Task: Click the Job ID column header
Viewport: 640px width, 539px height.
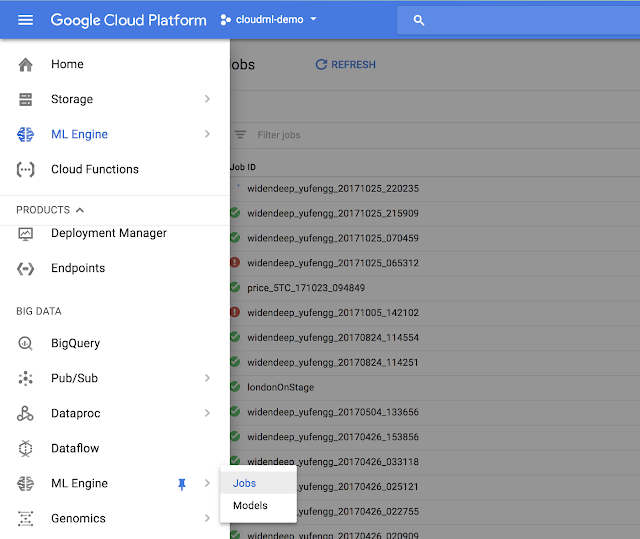Action: coord(243,167)
